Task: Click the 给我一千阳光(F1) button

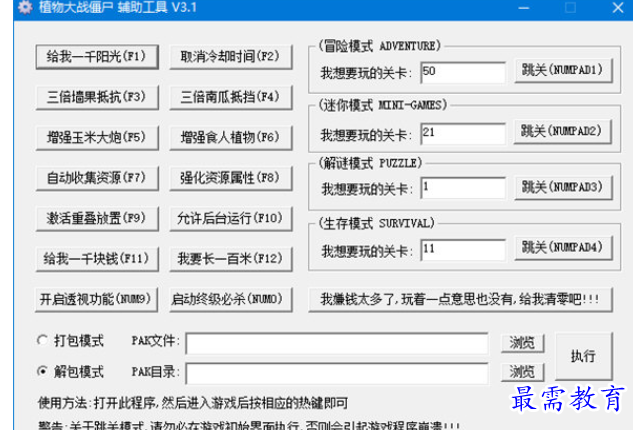Action: [x=97, y=57]
